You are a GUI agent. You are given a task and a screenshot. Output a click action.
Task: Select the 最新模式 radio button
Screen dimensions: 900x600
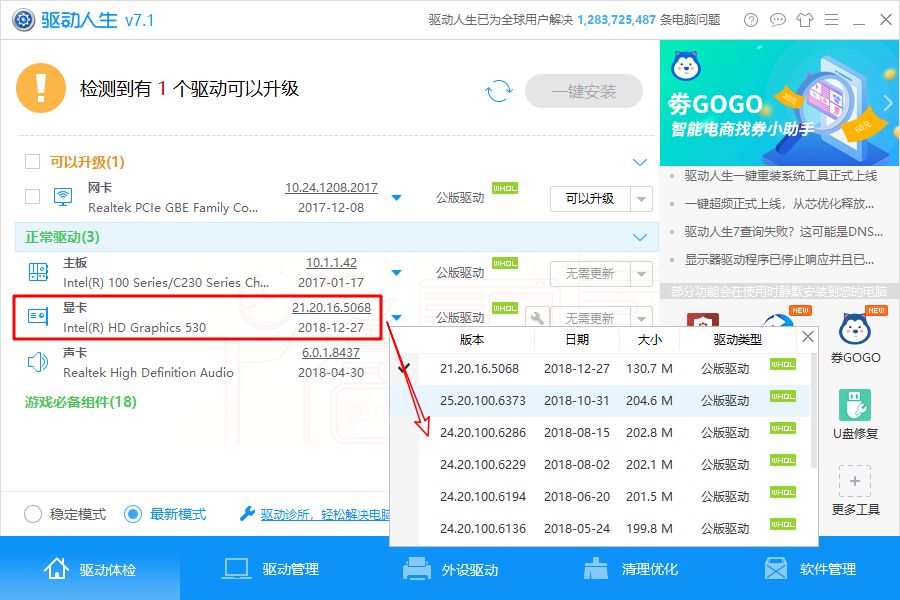(x=133, y=514)
